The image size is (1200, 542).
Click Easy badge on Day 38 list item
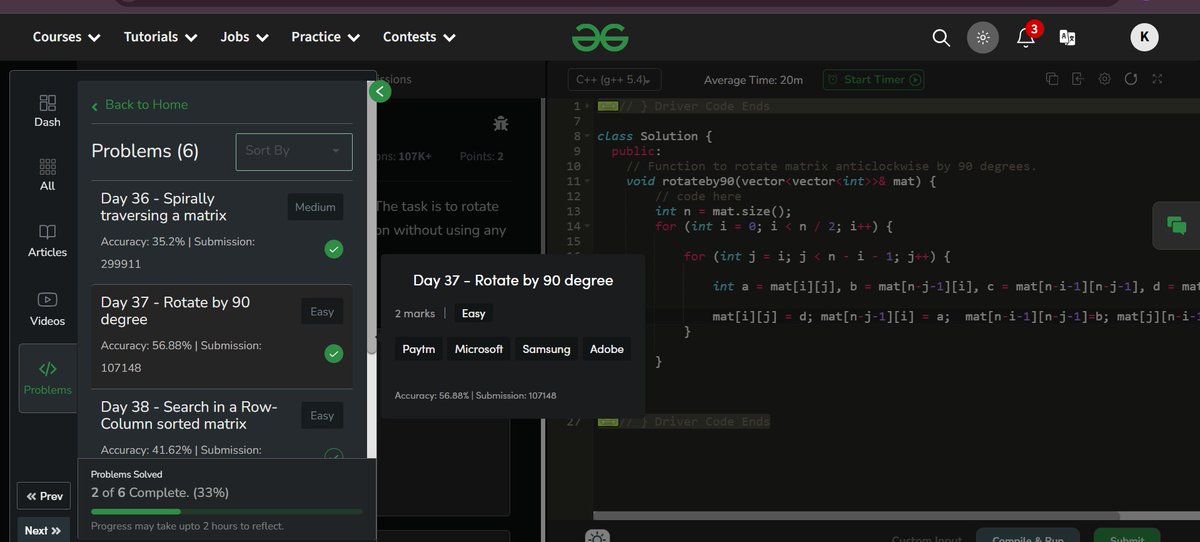[322, 416]
